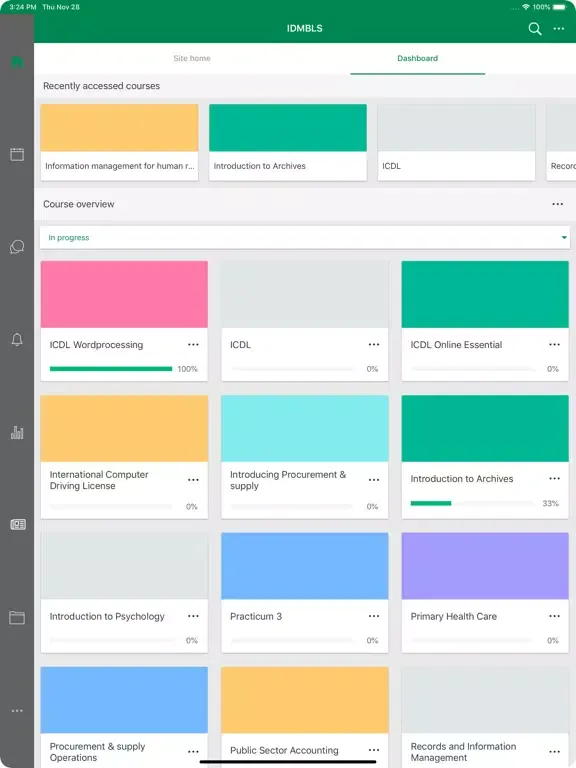Viewport: 576px width, 768px height.
Task: Open options for ICDL Wordprocessing course
Action: [193, 345]
